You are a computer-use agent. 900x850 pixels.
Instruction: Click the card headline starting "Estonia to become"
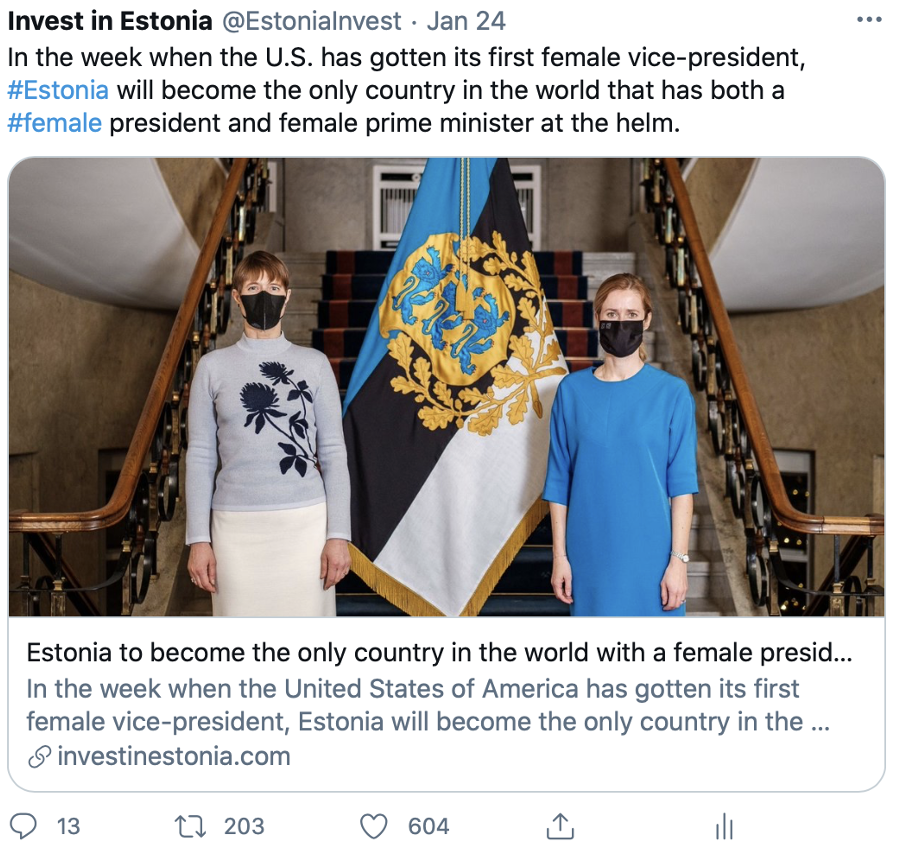440,653
